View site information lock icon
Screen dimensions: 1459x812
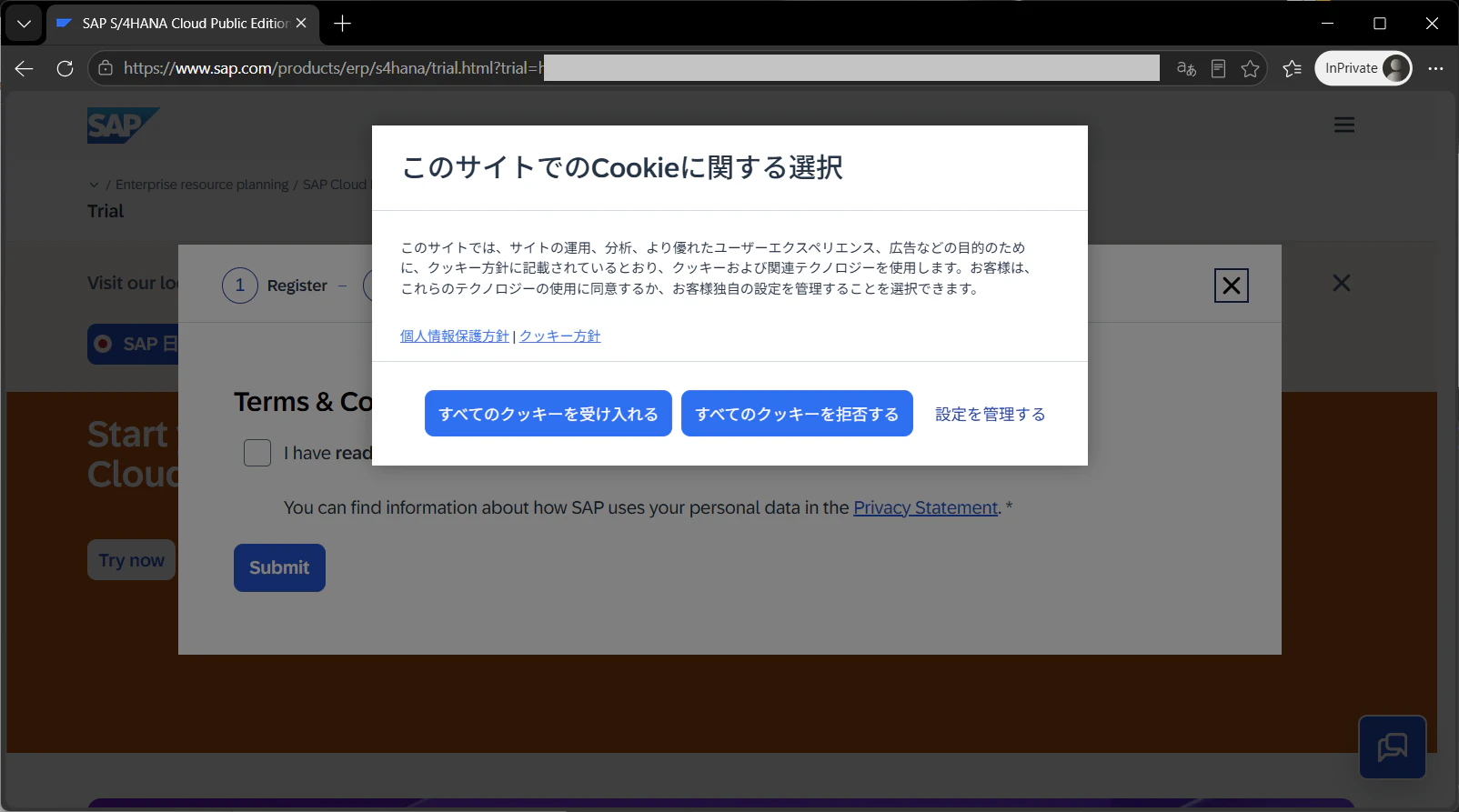(106, 68)
